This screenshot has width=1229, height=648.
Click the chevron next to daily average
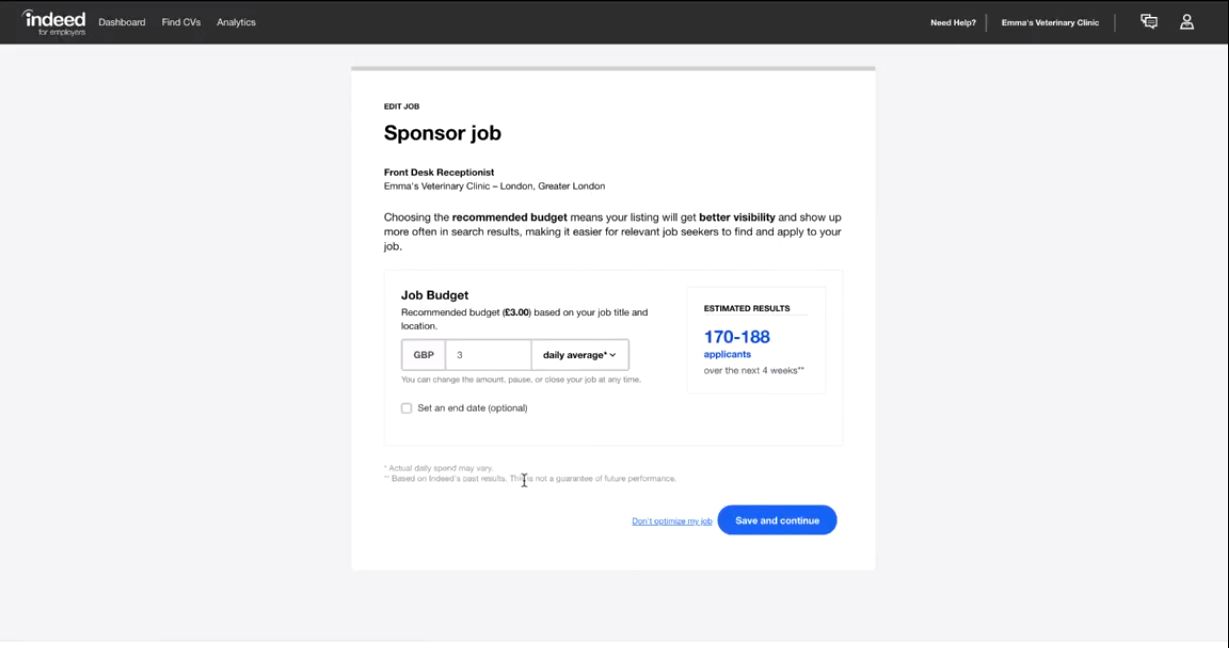pyautogui.click(x=611, y=354)
